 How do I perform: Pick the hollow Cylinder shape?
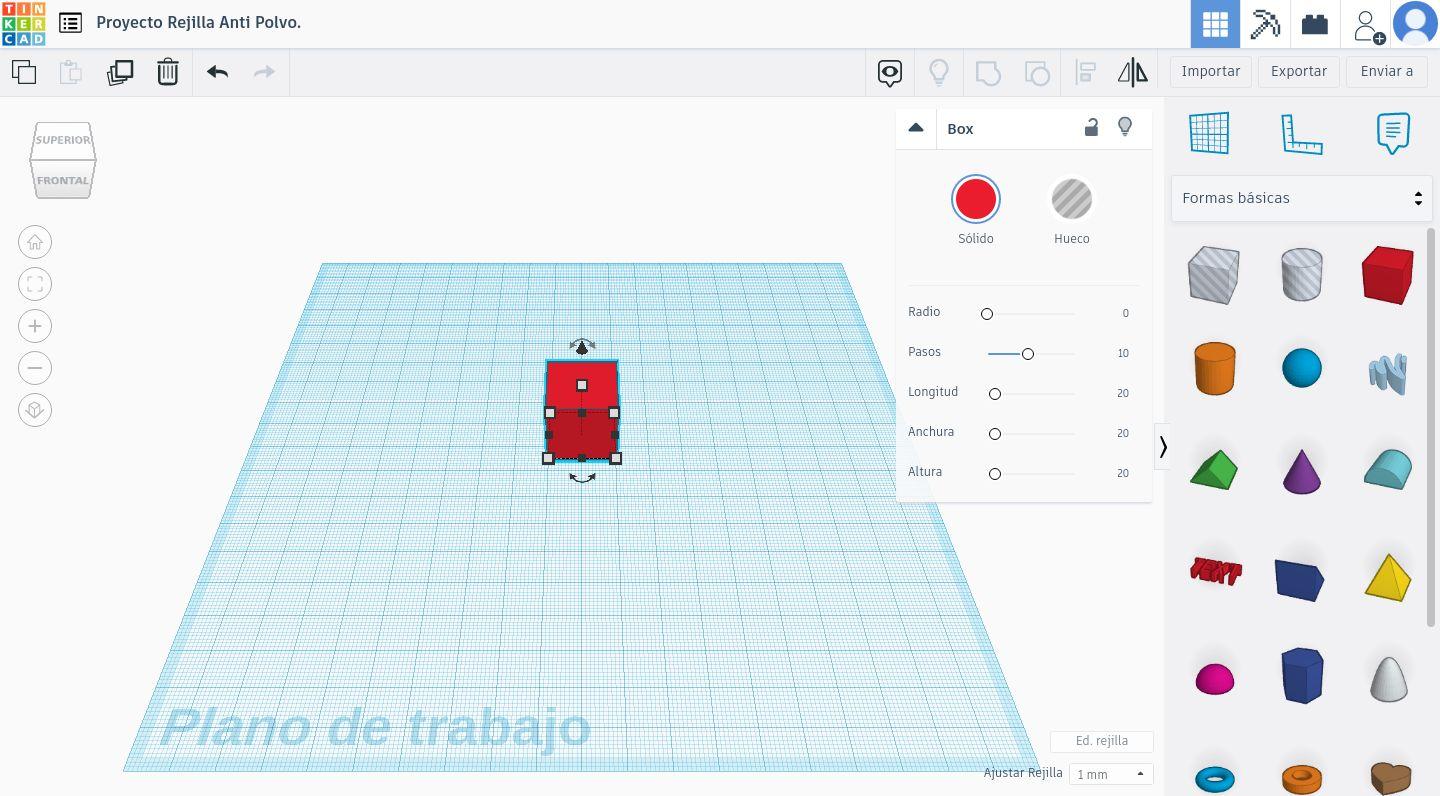point(1302,274)
